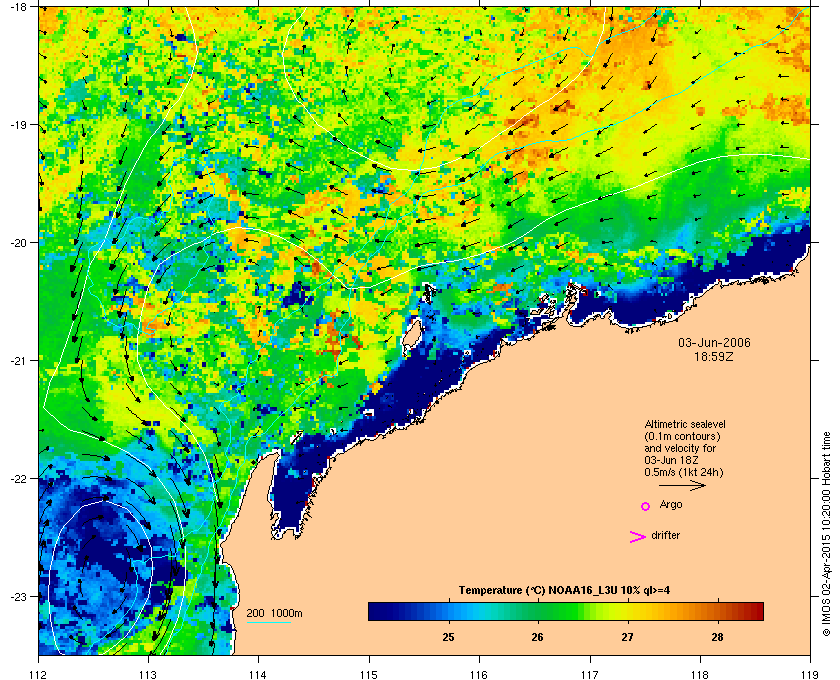840x680 pixels.
Task: Click the IMOS copyright vertical text
Action: pos(825,535)
